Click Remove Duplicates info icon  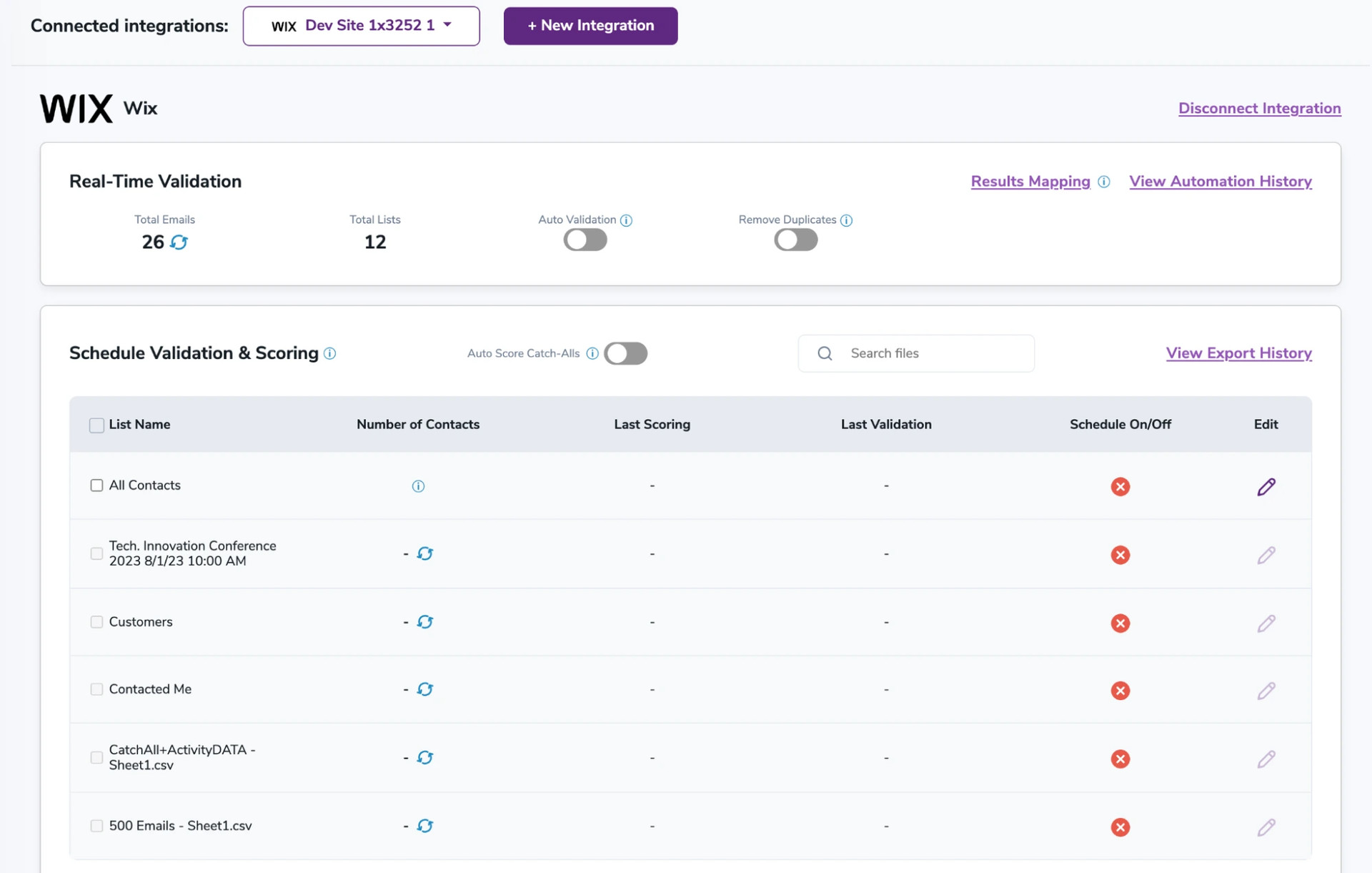coord(846,220)
